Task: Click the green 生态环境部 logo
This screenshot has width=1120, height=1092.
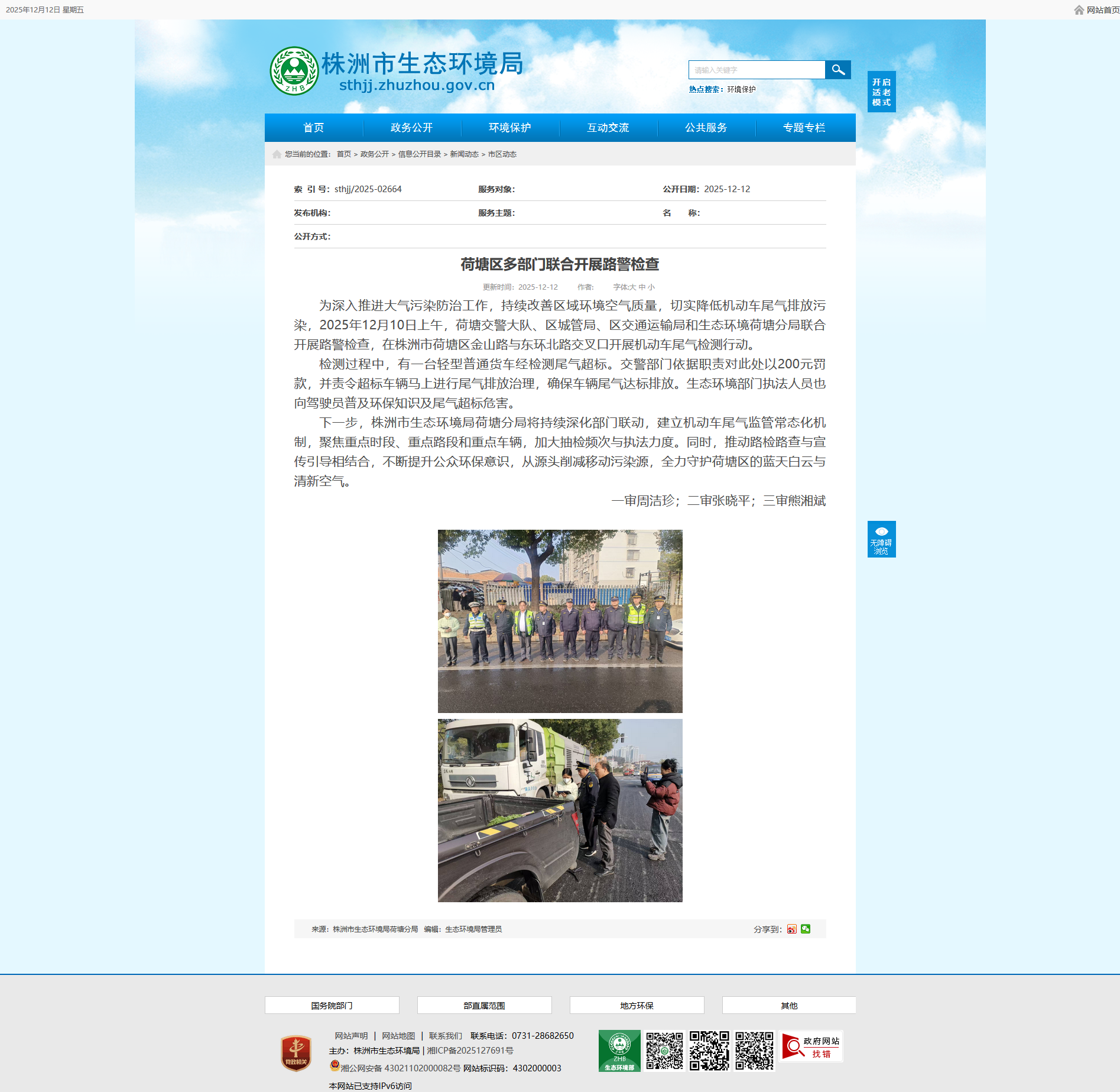Action: coord(619,1051)
